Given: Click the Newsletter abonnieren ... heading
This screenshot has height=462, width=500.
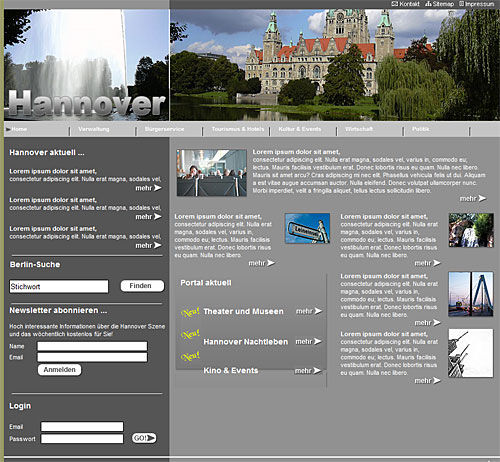Looking at the screenshot, I should [x=58, y=310].
